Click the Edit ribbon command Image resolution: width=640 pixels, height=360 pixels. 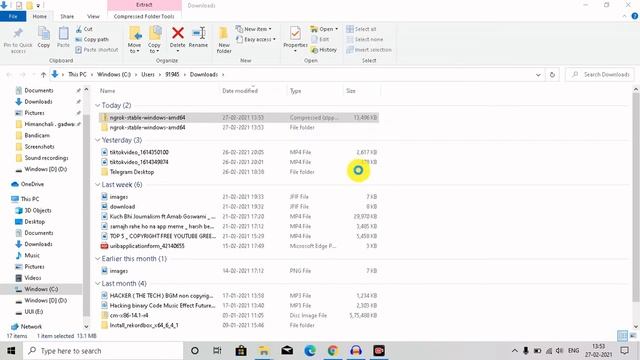(320, 39)
